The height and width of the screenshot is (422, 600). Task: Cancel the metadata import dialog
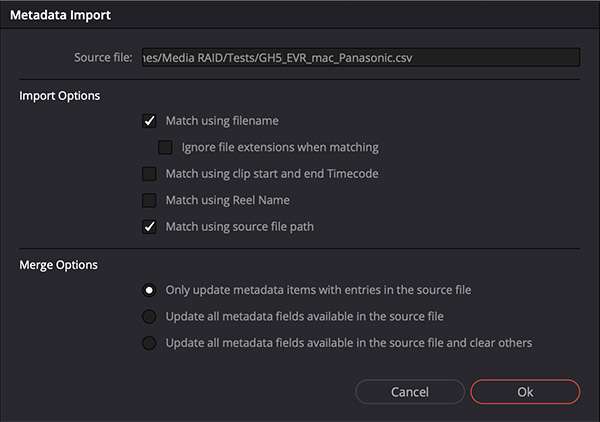pos(410,392)
